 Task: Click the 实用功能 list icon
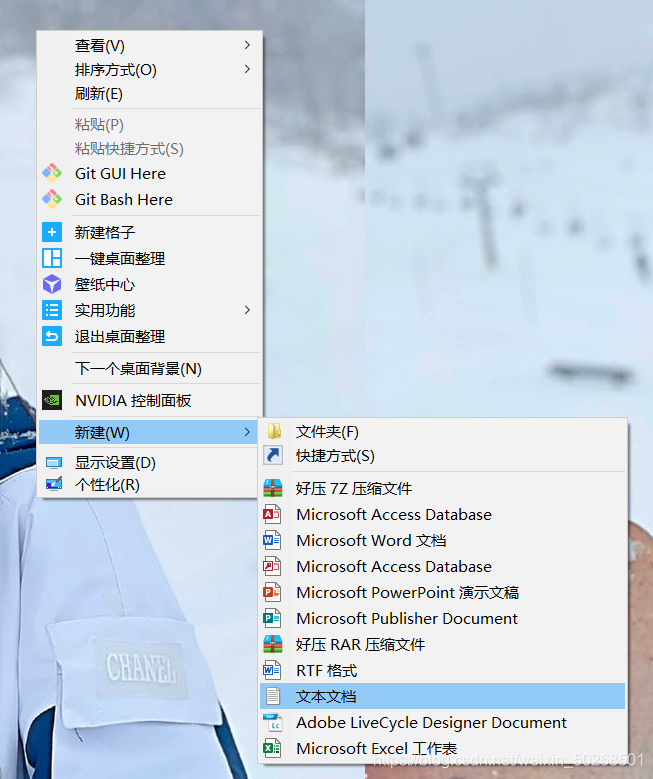tap(52, 310)
